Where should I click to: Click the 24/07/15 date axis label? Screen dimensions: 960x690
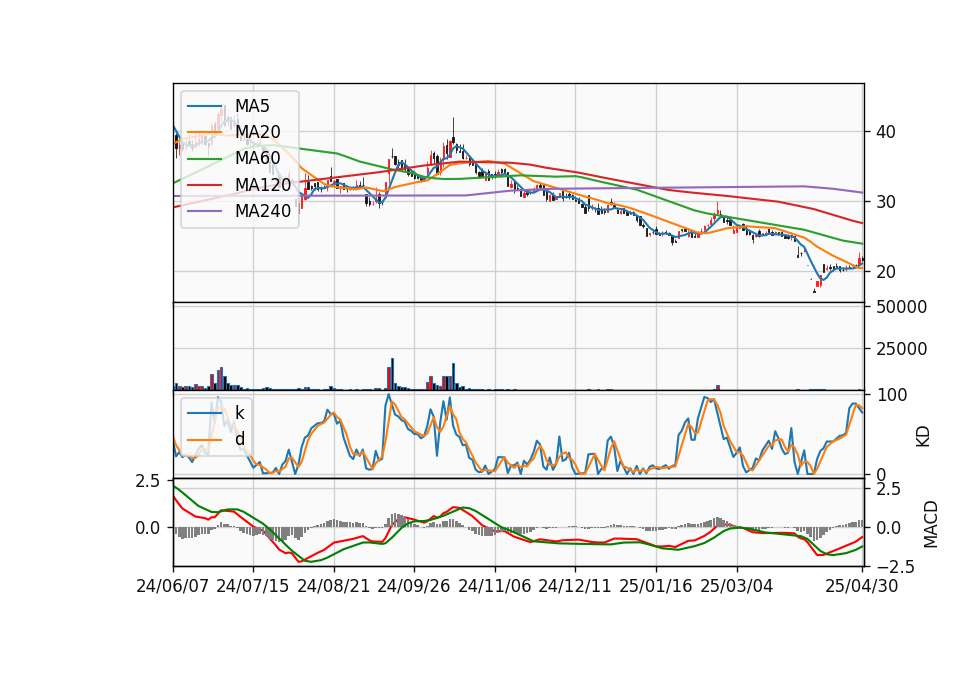pyautogui.click(x=253, y=586)
